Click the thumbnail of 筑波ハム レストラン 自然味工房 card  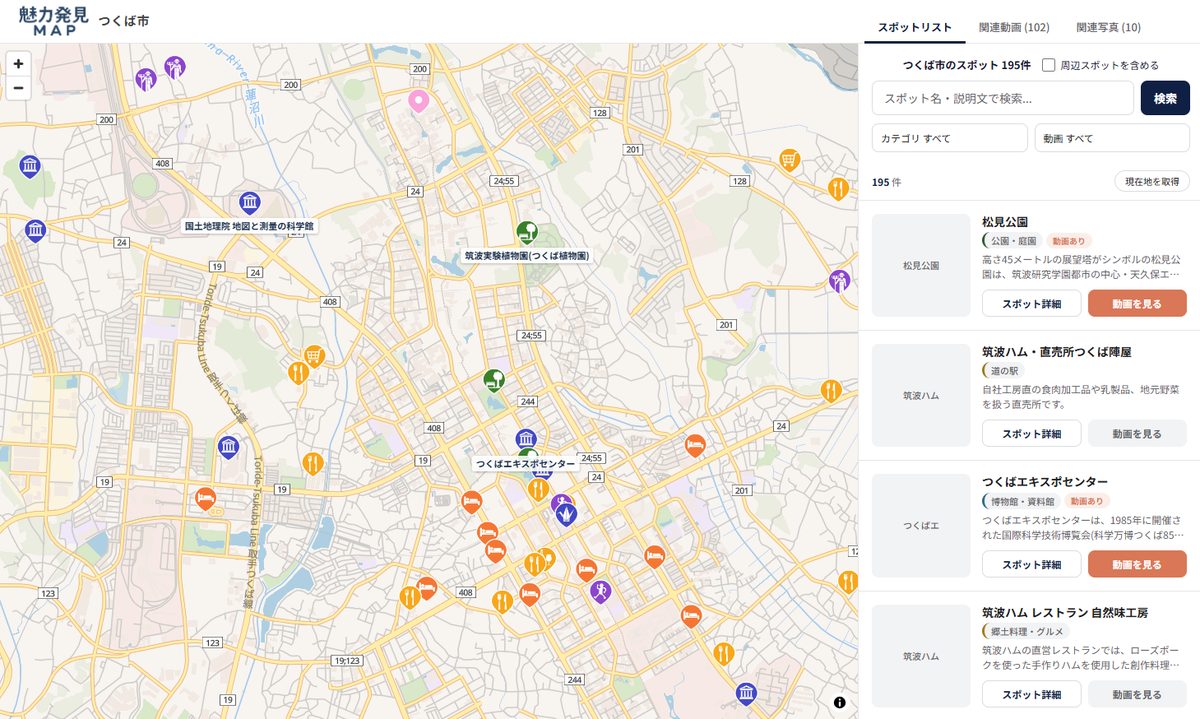point(921,656)
